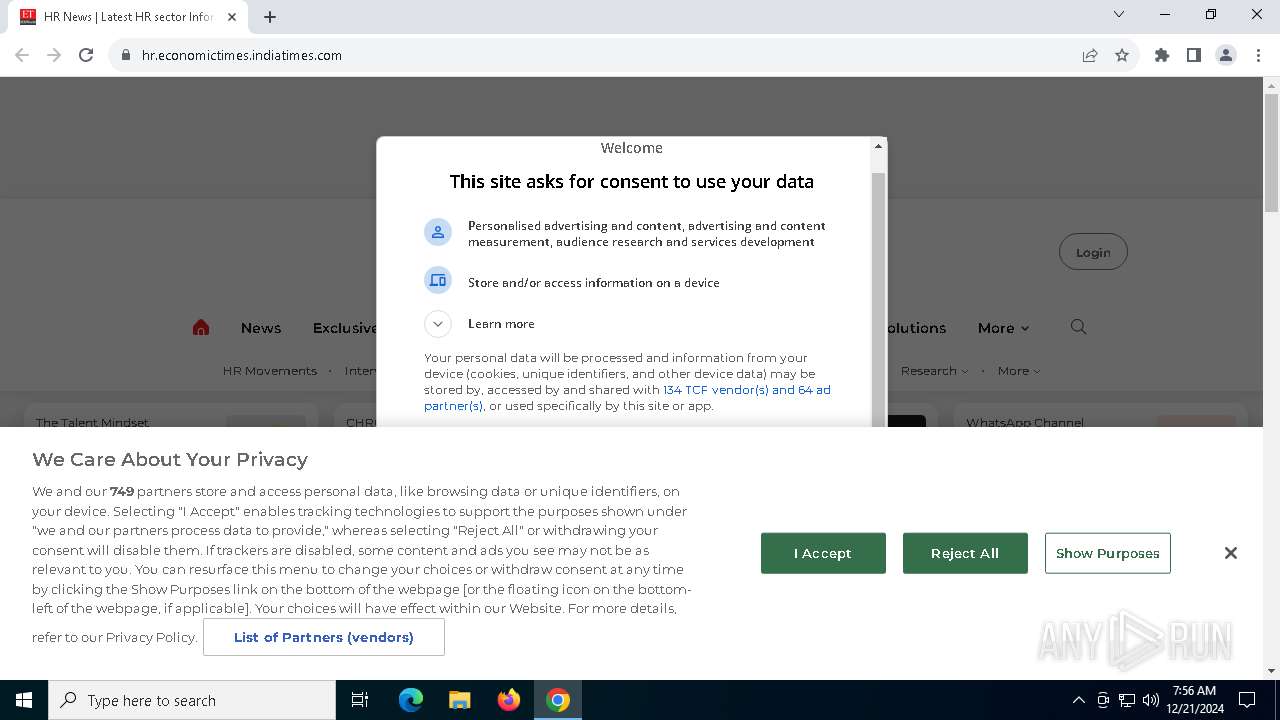The height and width of the screenshot is (720, 1280).
Task: Click the red home icon in site navigation
Action: 201,328
